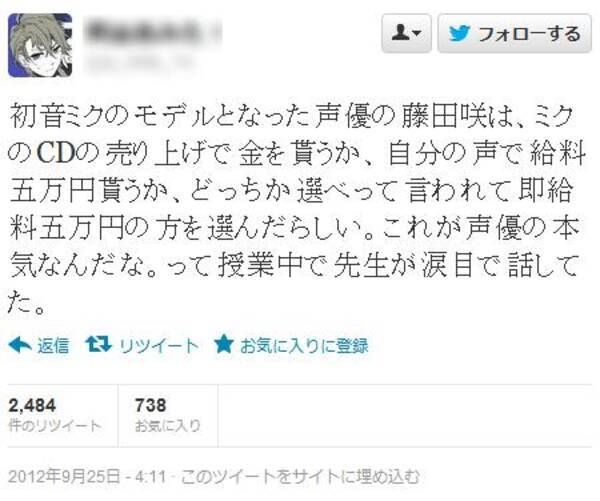The image size is (600, 501).
Task: Click お気に入りに登録 to favorite tweet
Action: 304,346
